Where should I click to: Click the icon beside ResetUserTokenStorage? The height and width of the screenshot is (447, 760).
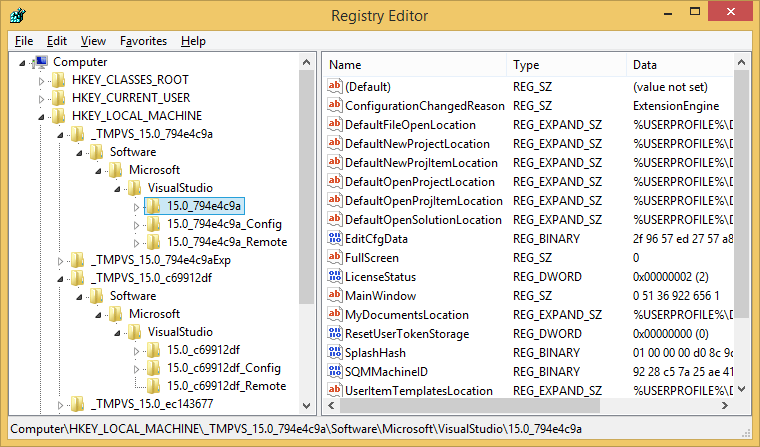[335, 334]
